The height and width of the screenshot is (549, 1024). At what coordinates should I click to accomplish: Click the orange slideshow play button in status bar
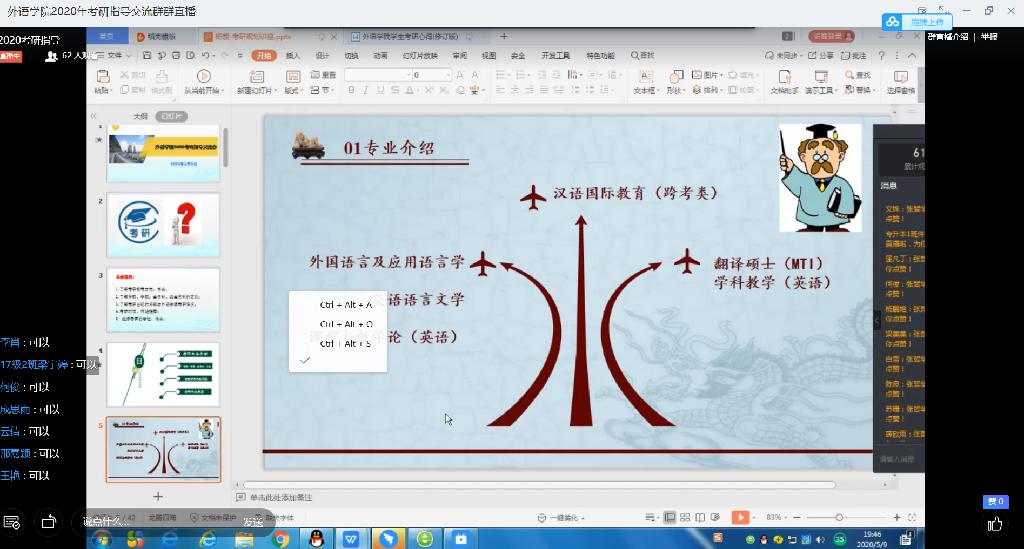740,517
